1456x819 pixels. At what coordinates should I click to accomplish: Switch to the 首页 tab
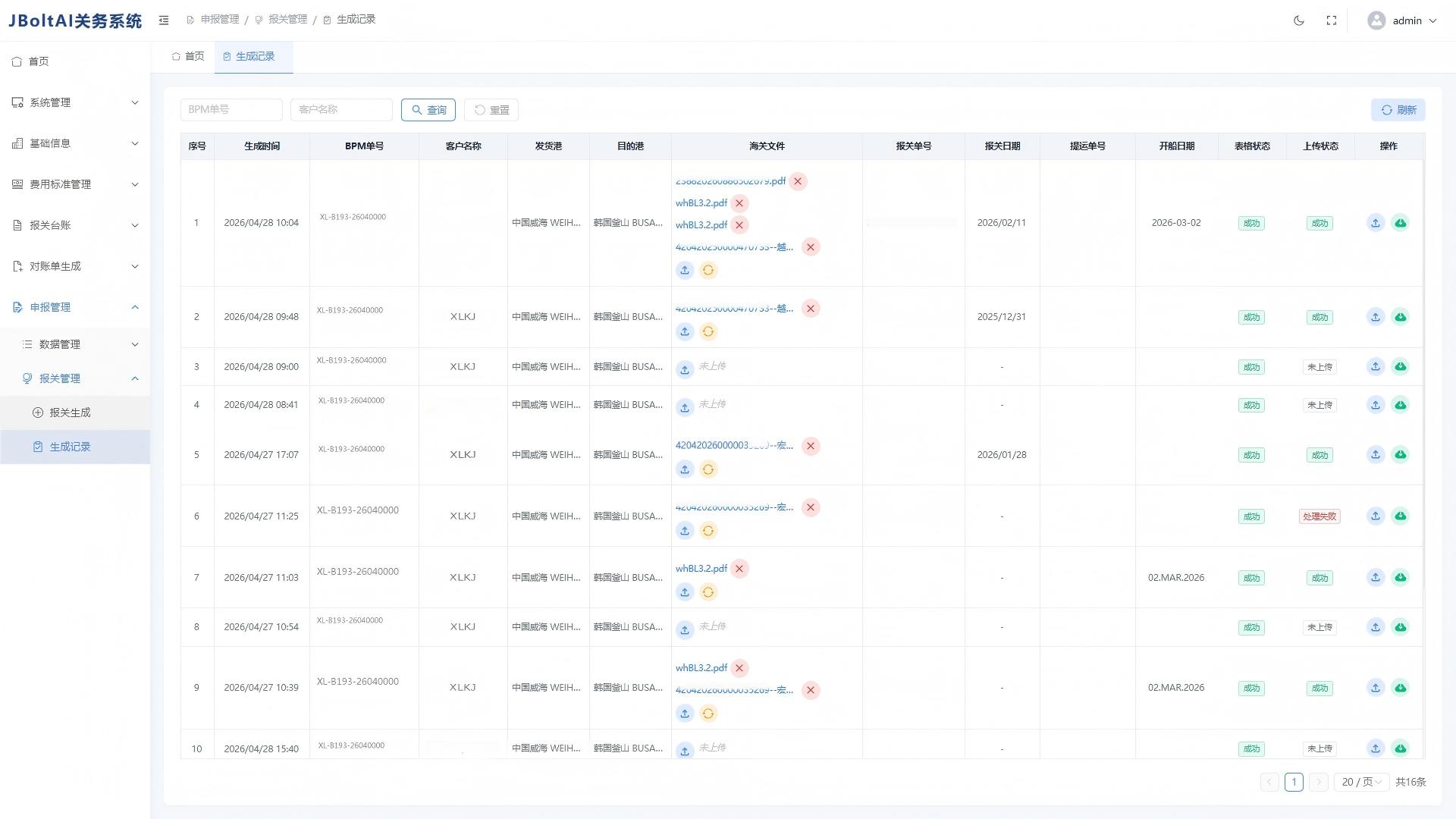pos(188,56)
